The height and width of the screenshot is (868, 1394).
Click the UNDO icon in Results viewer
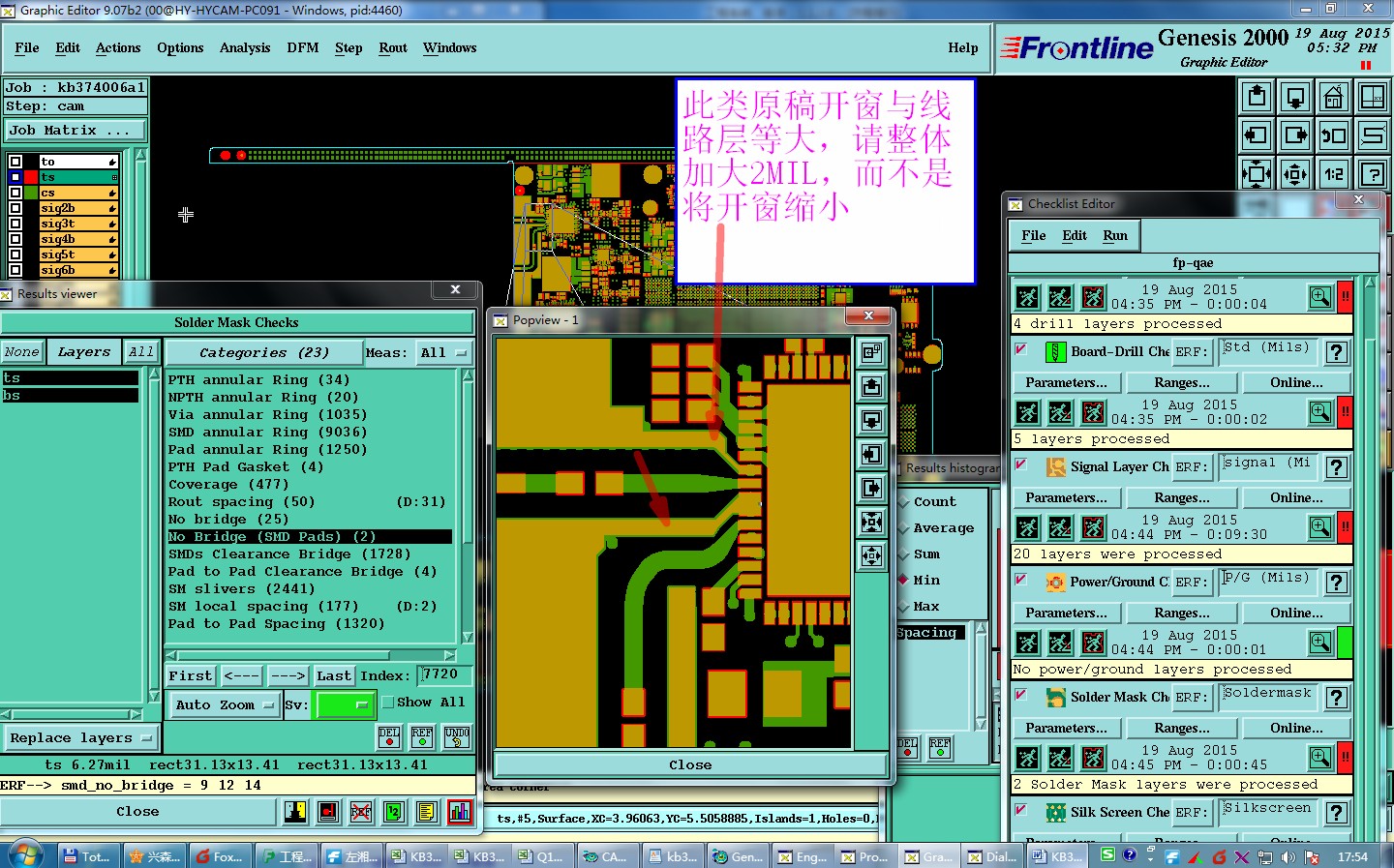(457, 737)
